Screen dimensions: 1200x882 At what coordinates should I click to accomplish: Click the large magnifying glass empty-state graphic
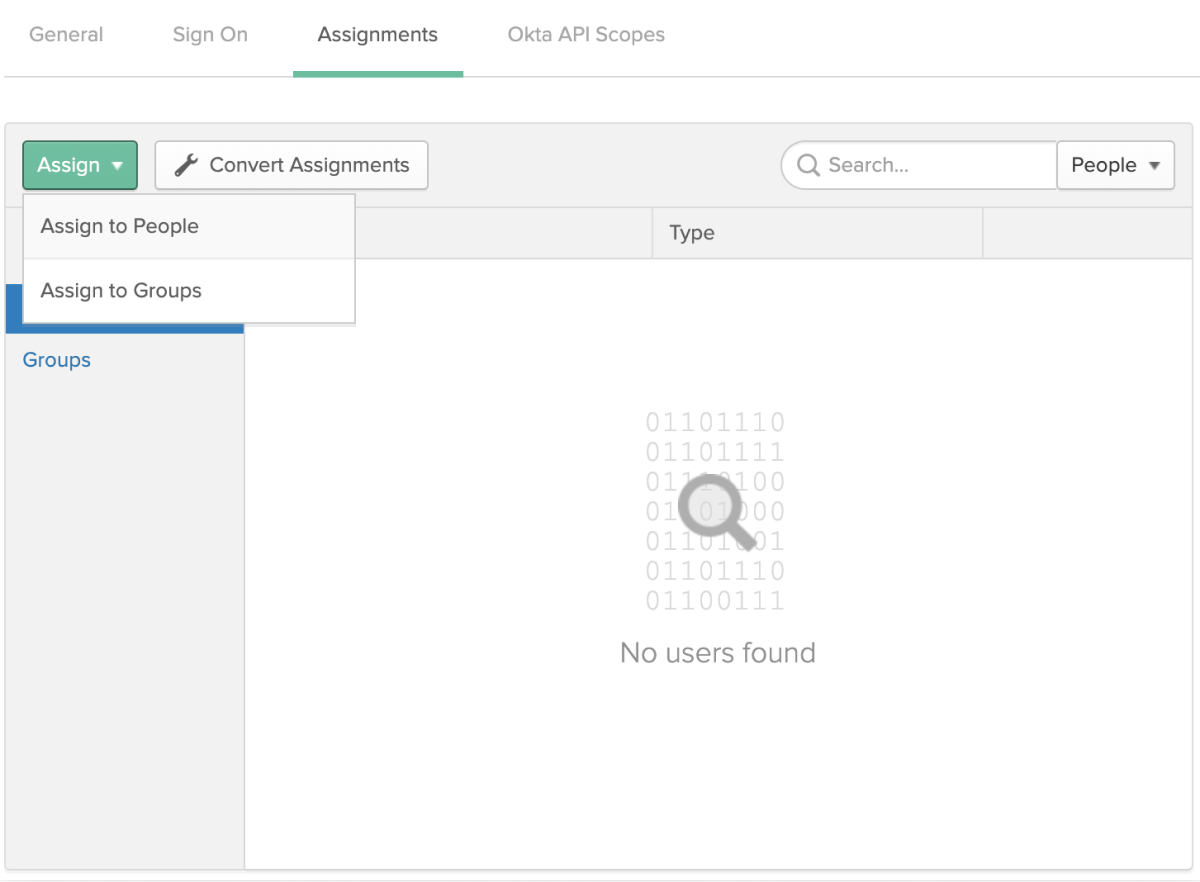715,511
